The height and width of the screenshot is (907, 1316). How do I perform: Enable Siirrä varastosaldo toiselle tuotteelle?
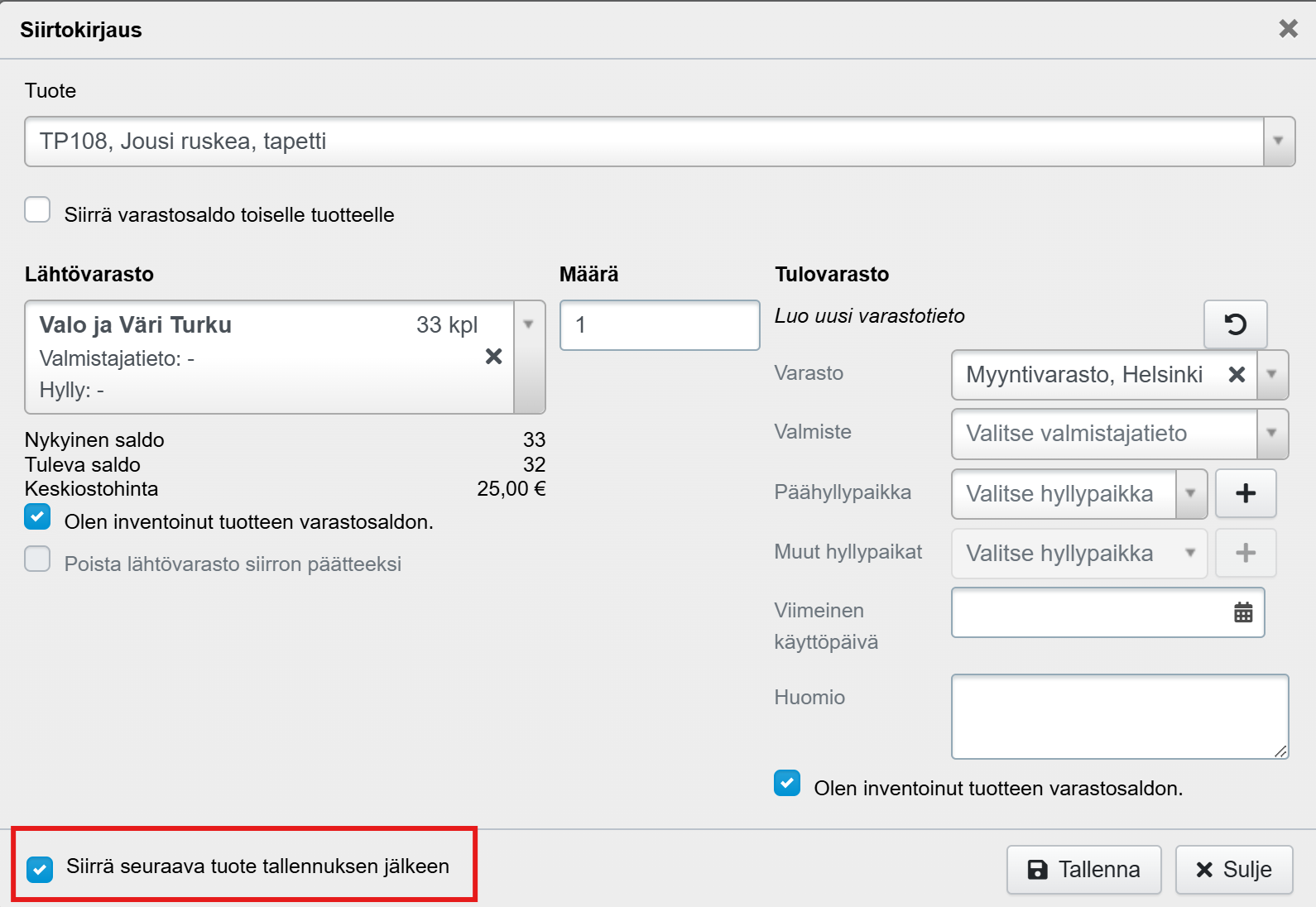38,211
